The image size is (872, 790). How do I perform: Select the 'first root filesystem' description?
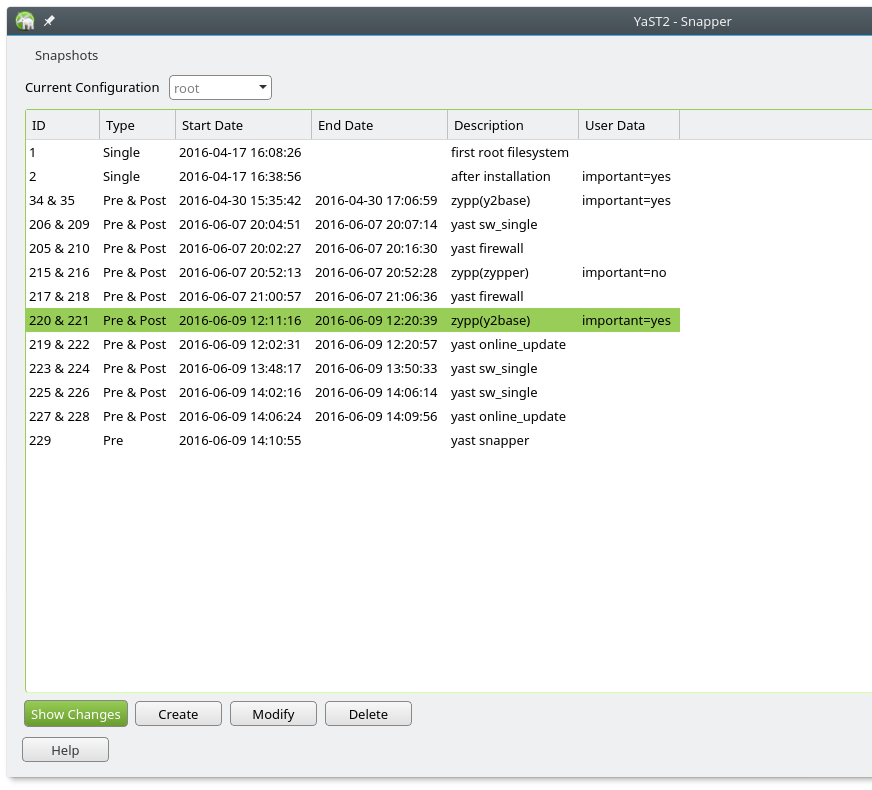click(510, 152)
